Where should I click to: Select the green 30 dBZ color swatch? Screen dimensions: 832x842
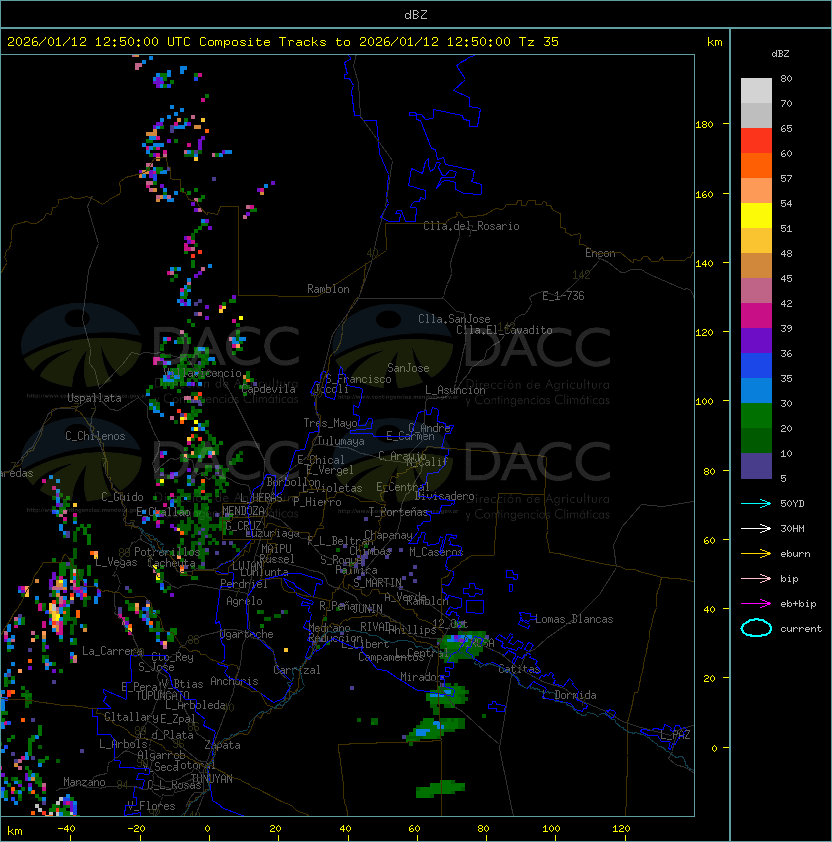pyautogui.click(x=756, y=416)
